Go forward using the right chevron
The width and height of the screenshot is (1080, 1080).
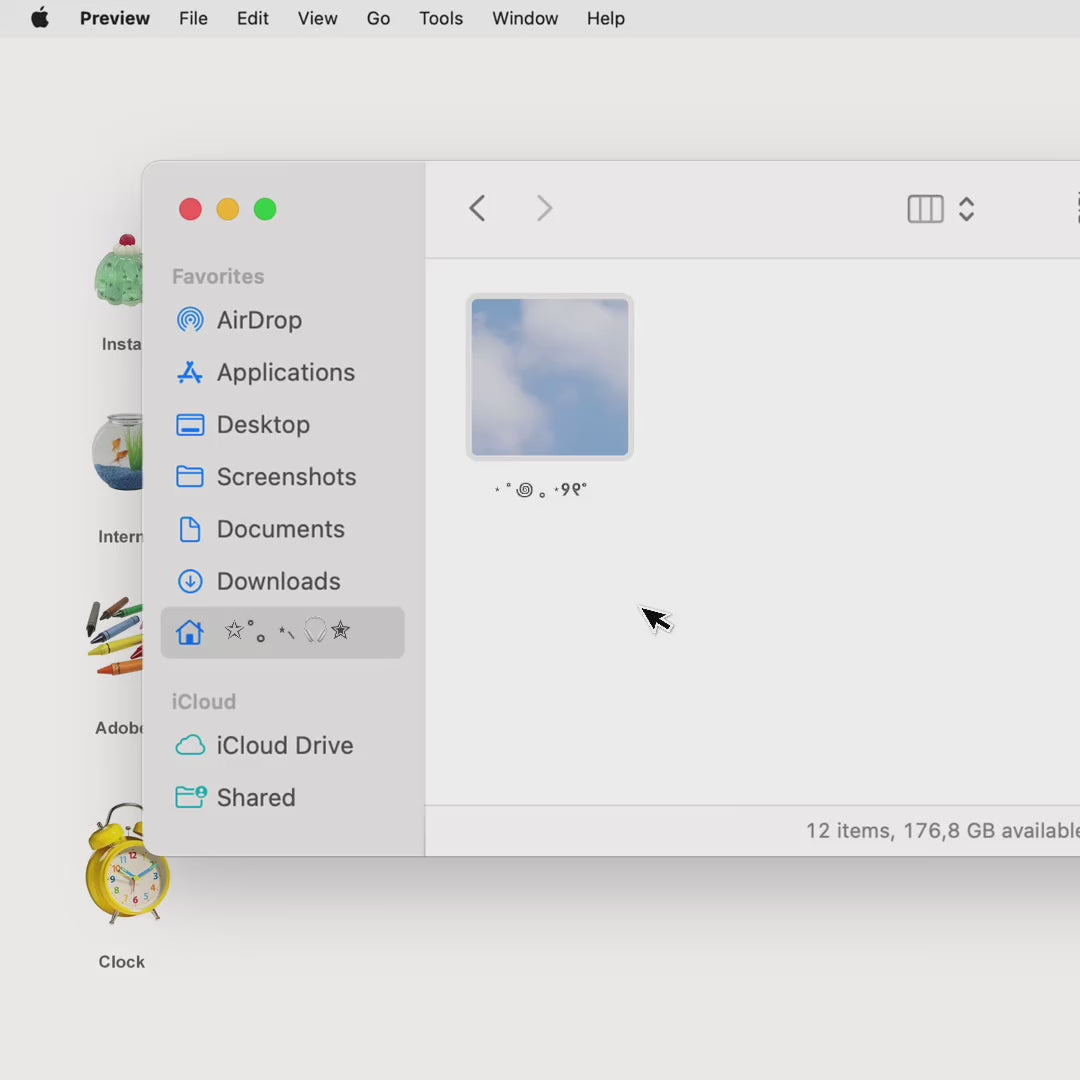click(544, 208)
